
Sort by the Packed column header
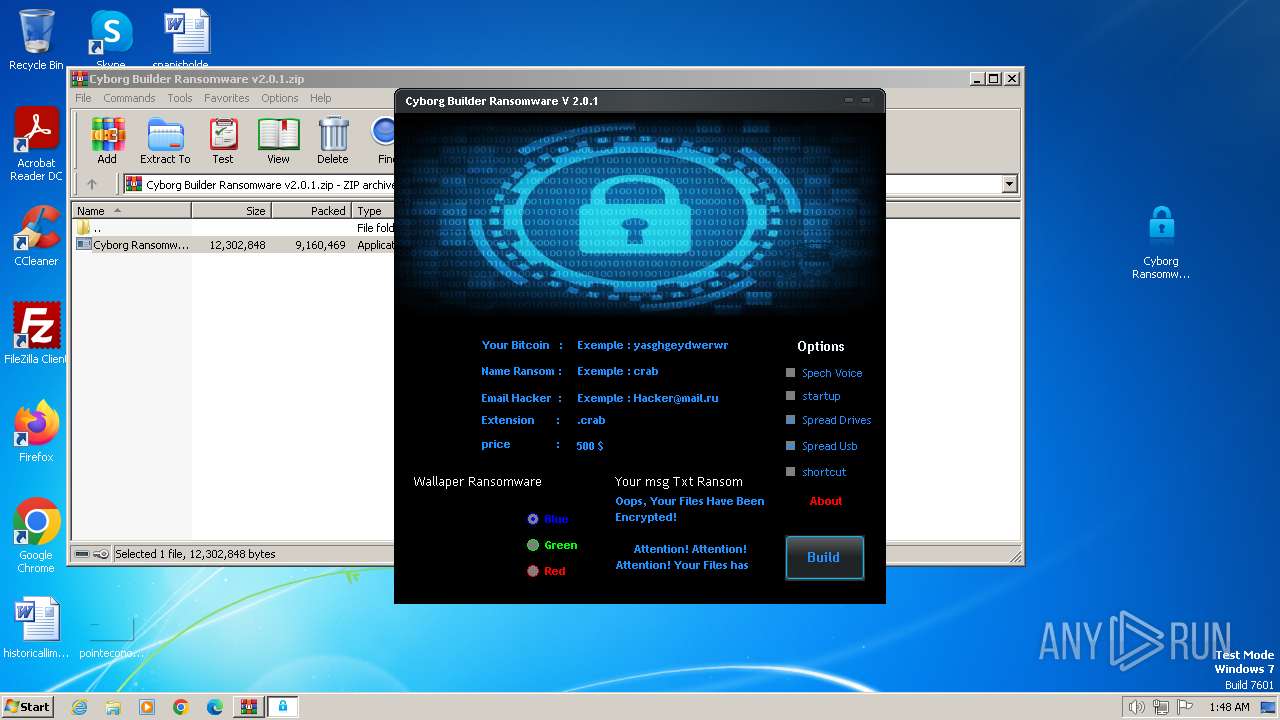tap(311, 211)
